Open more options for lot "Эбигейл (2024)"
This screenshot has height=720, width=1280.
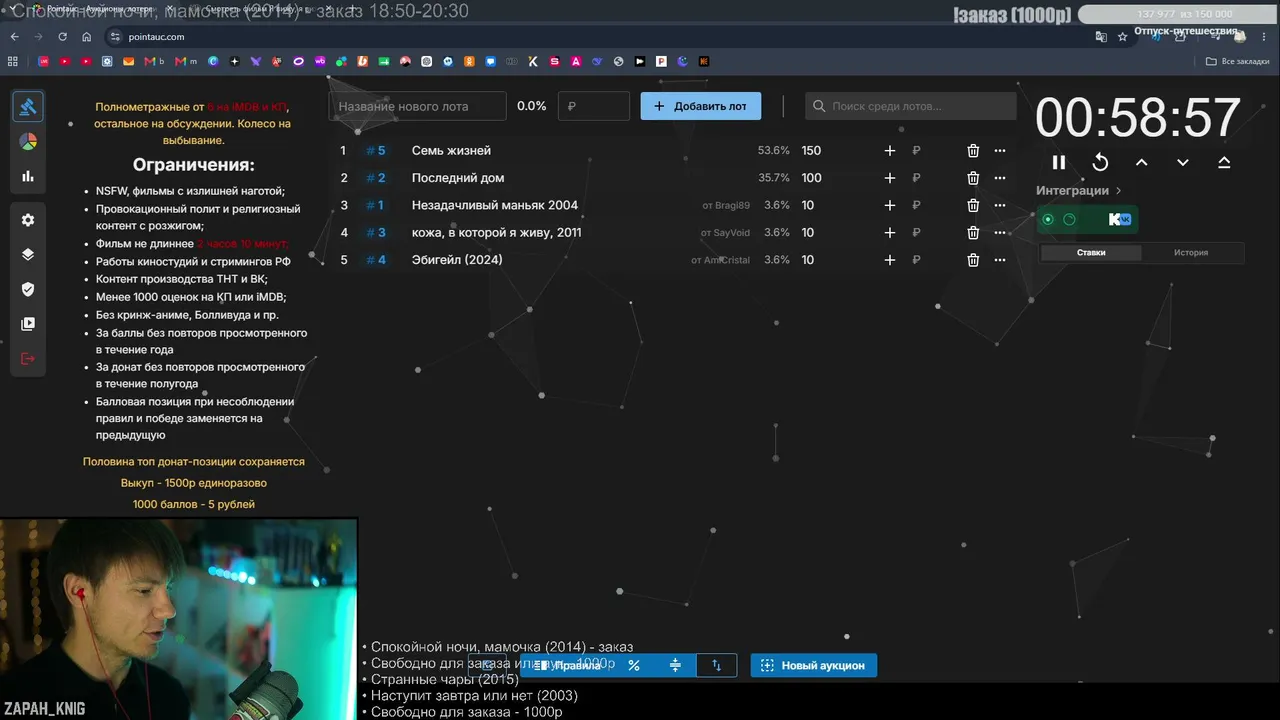(1000, 260)
